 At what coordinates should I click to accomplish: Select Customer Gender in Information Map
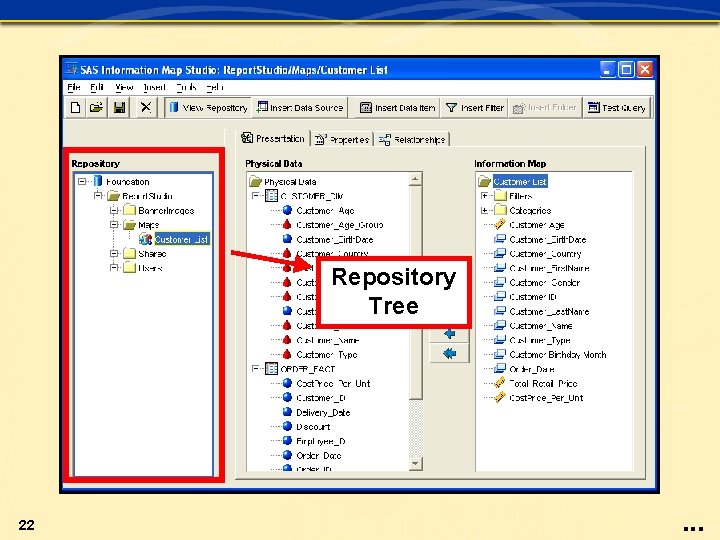(x=545, y=282)
